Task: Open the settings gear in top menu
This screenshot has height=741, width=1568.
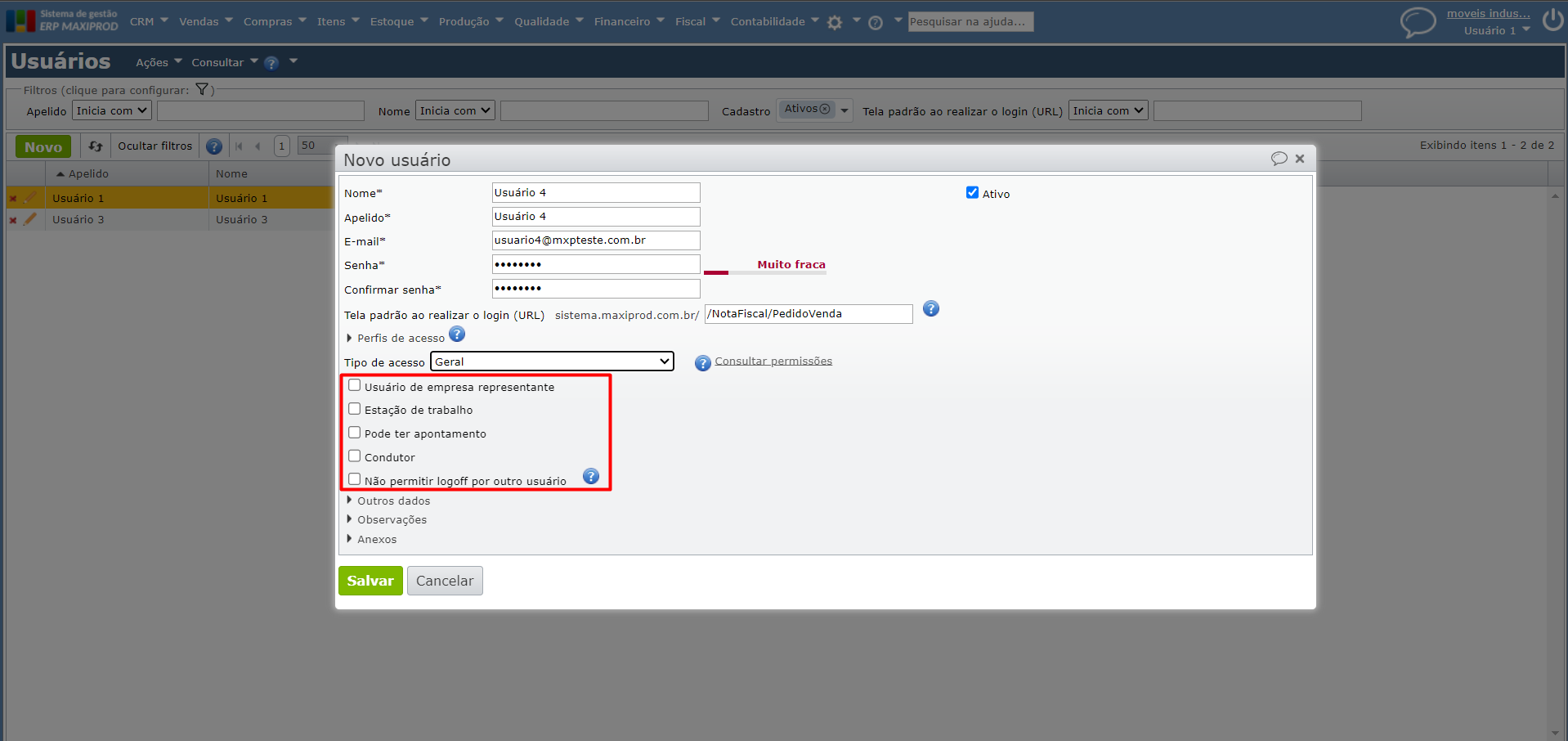Action: pos(835,23)
